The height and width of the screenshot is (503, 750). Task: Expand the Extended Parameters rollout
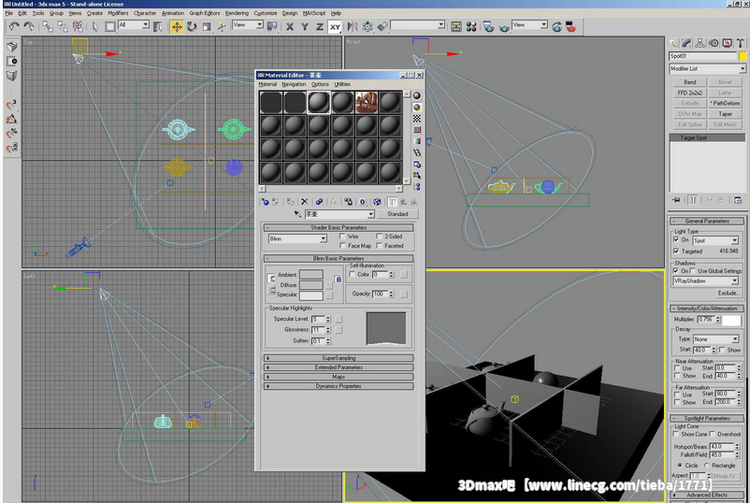(x=339, y=367)
